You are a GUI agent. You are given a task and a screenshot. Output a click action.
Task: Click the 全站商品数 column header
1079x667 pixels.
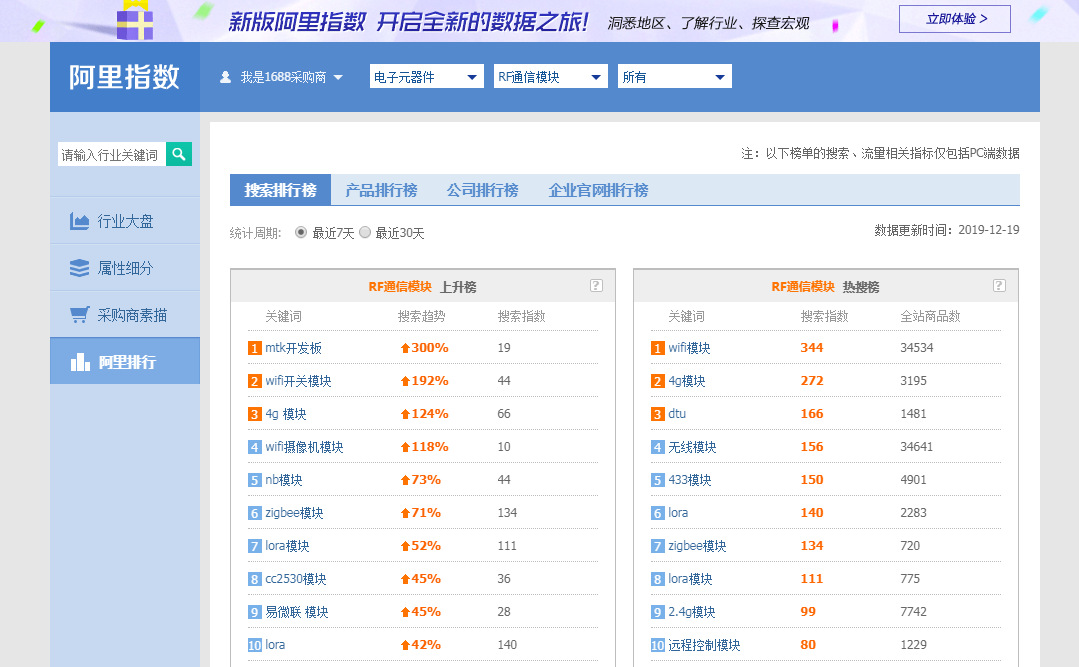click(x=930, y=316)
